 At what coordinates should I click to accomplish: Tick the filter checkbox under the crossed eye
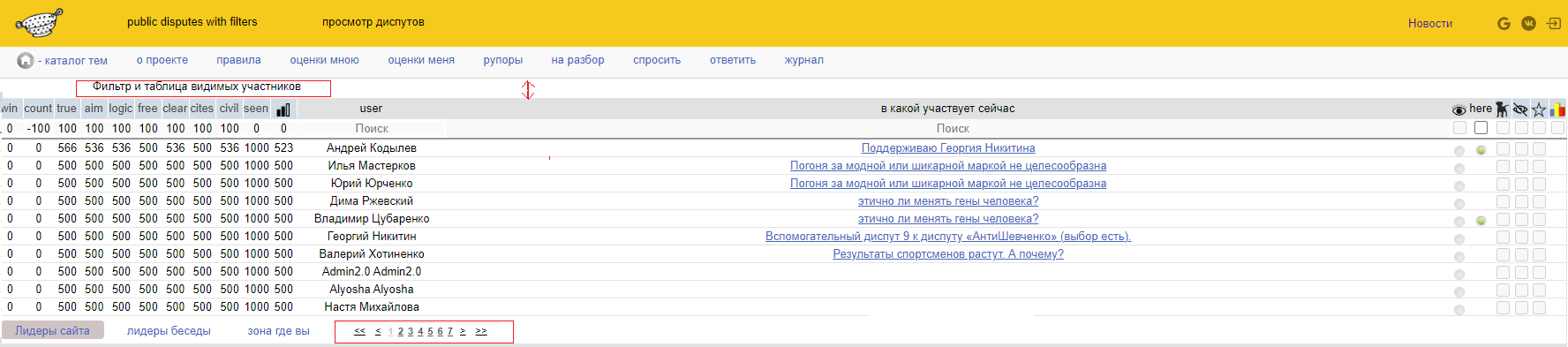tap(1521, 128)
